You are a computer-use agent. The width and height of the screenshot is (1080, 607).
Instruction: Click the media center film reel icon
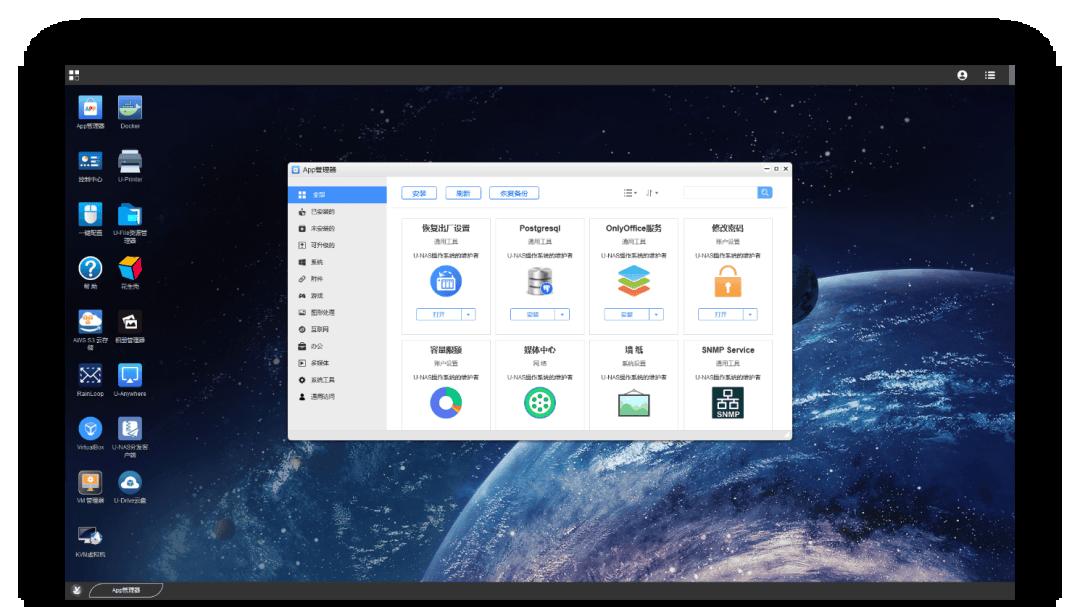[540, 403]
